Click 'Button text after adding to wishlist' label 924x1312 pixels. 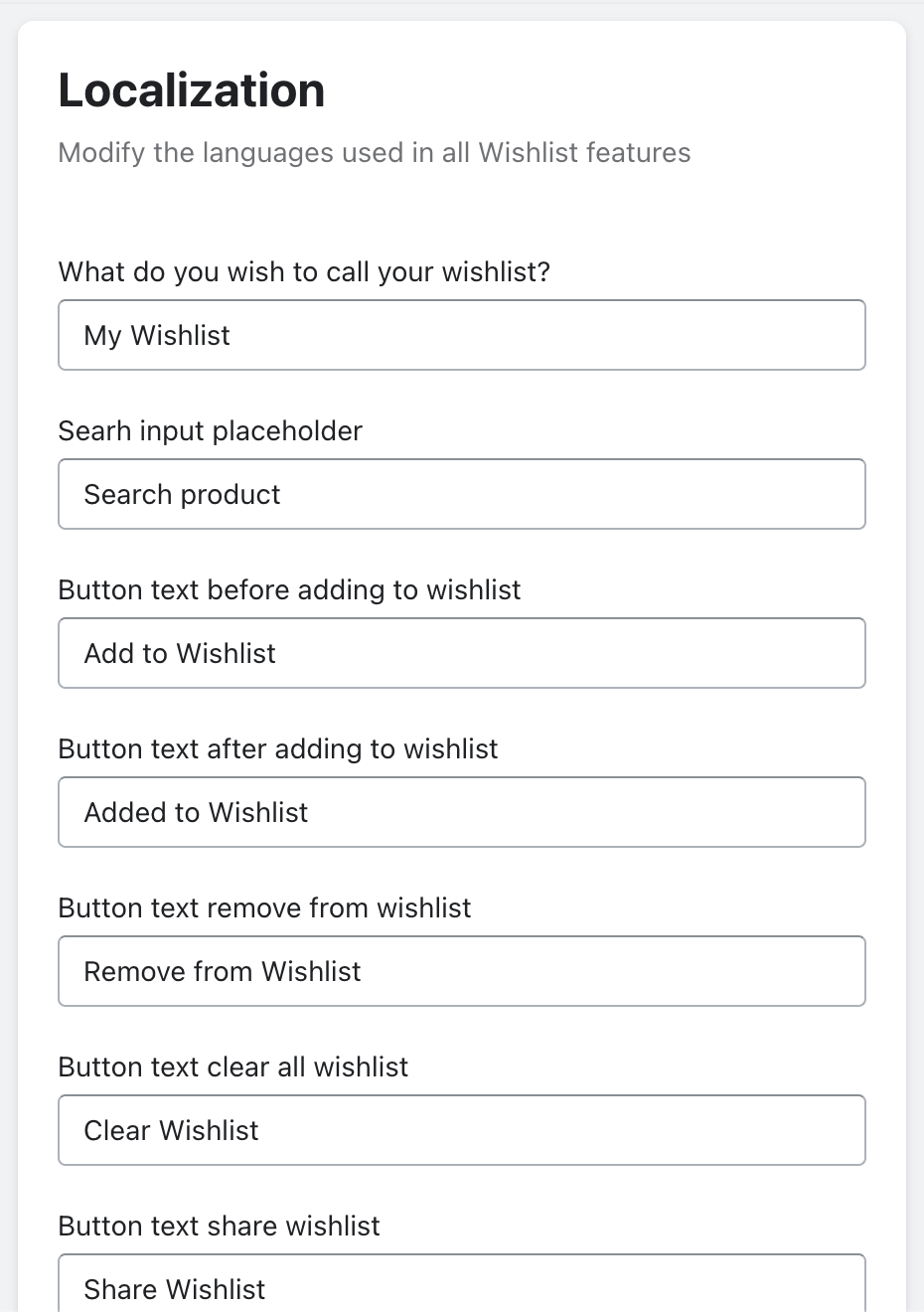point(277,749)
